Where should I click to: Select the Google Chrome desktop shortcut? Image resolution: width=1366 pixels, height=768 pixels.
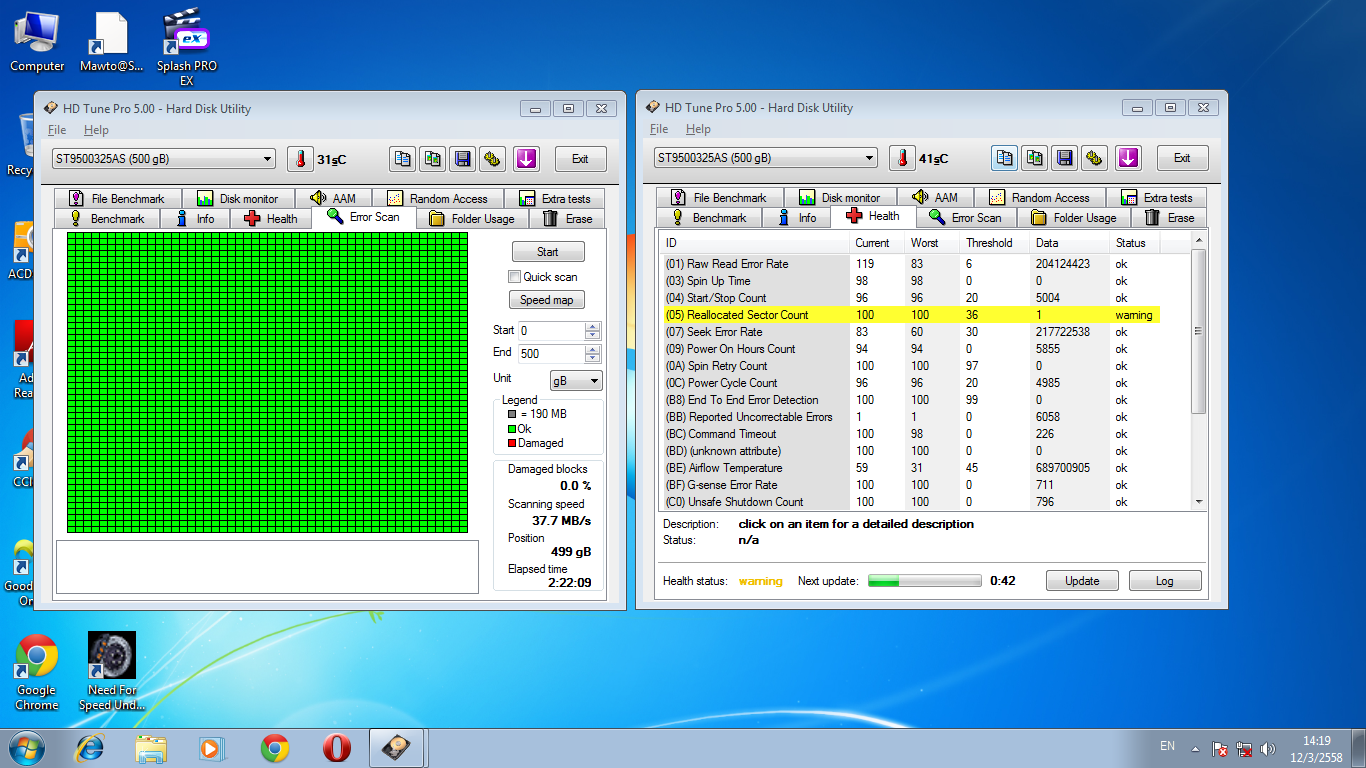point(36,672)
